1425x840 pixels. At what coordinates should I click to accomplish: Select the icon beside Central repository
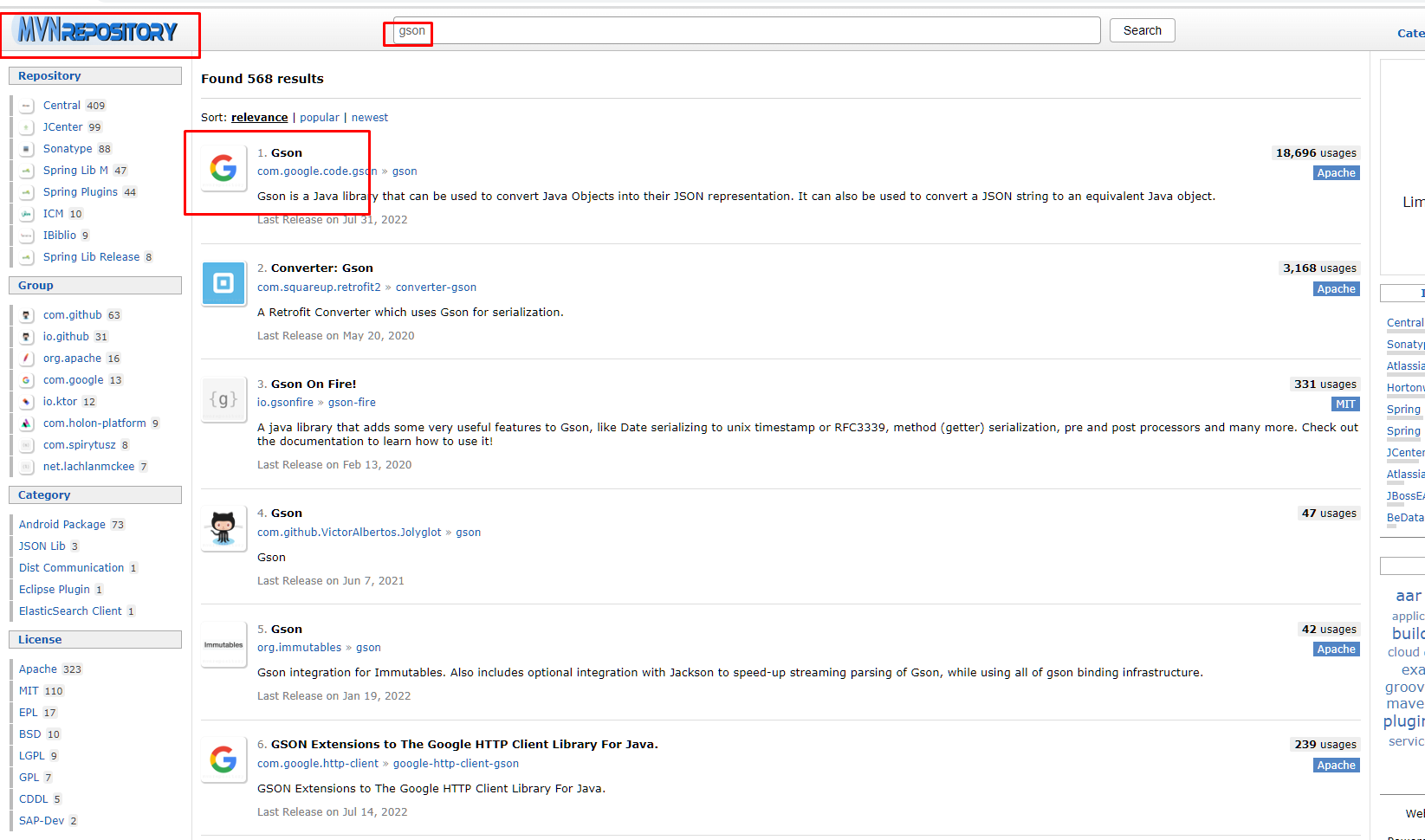tap(27, 106)
